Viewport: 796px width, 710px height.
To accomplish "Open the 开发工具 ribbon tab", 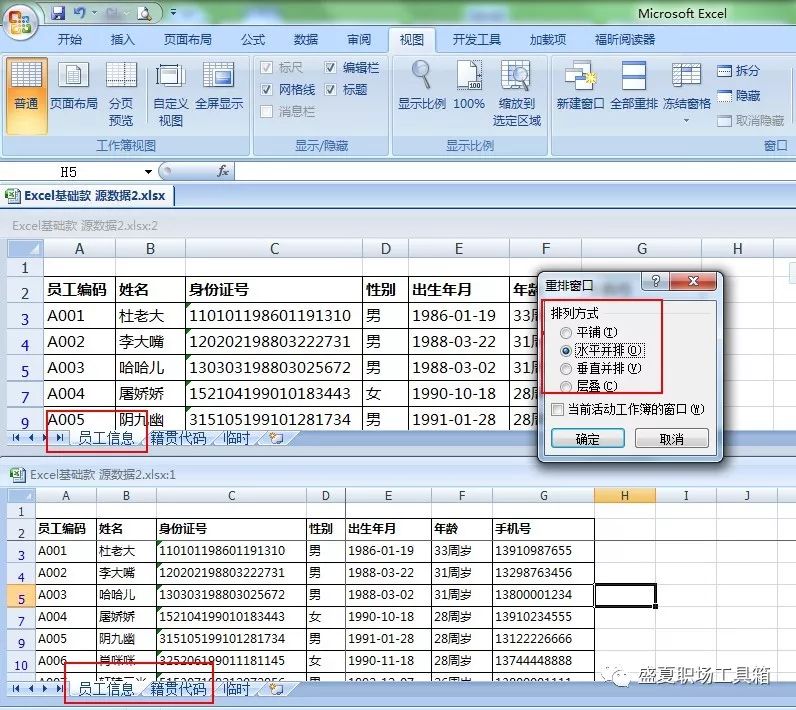I will [x=476, y=40].
